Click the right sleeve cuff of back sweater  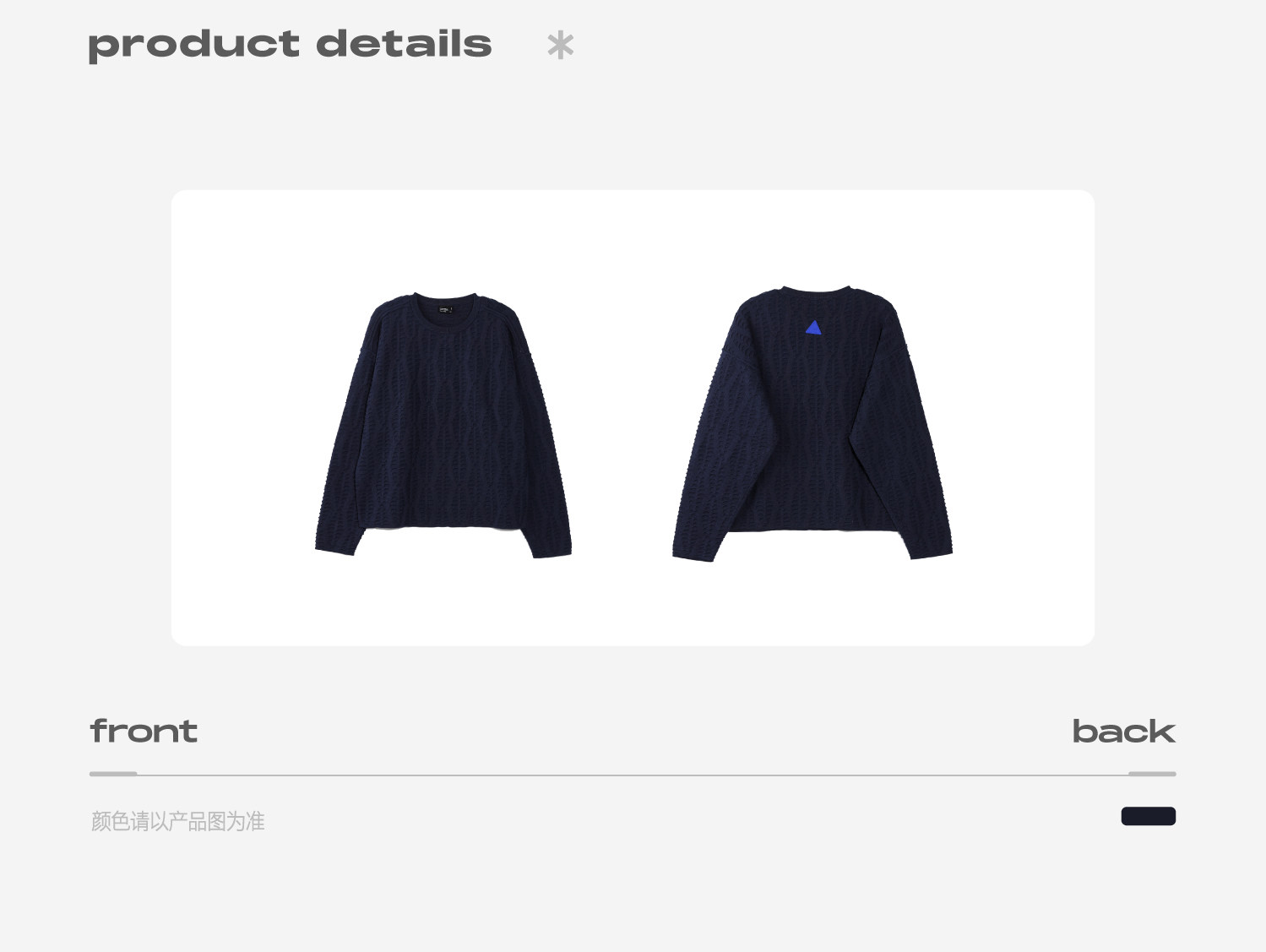tap(931, 551)
